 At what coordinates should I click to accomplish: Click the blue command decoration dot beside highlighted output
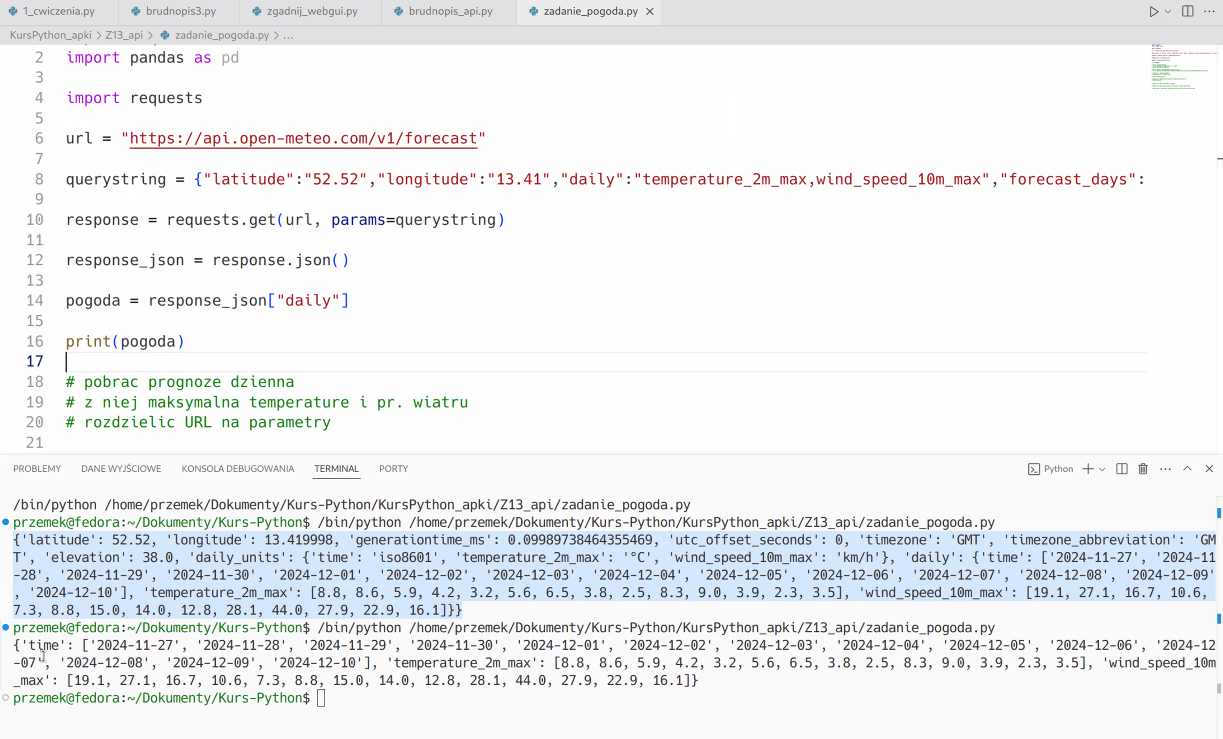click(5, 522)
